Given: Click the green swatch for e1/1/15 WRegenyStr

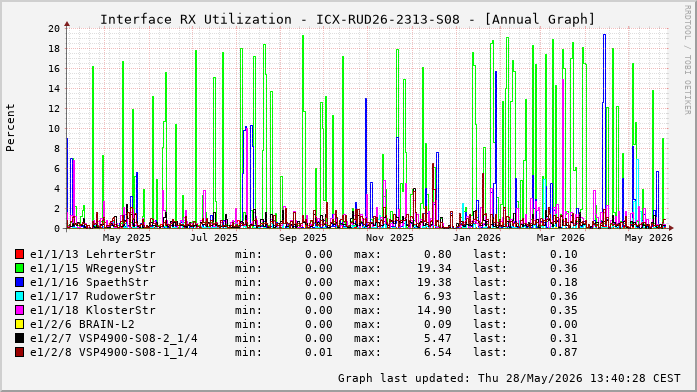Looking at the screenshot, I should point(19,268).
